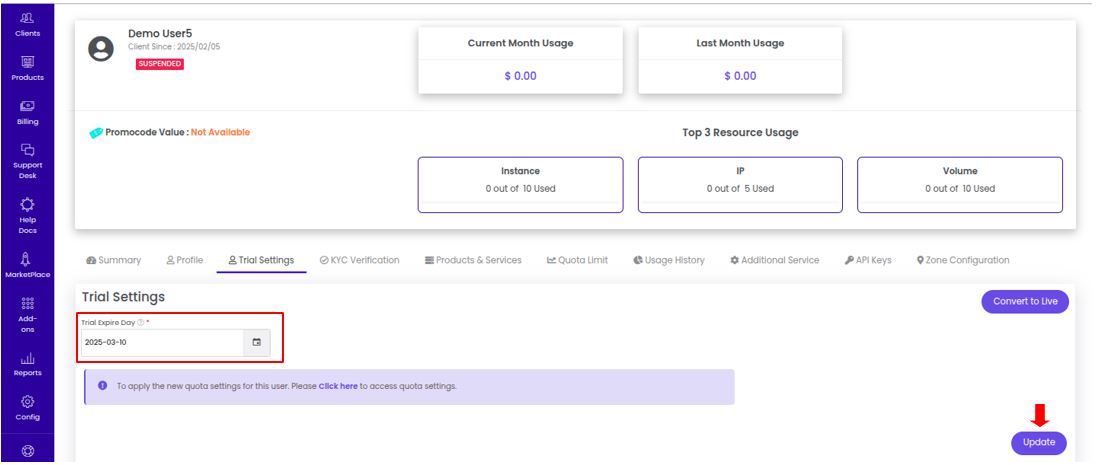1098x465 pixels.
Task: Open Zone Configuration tab
Action: tap(963, 260)
